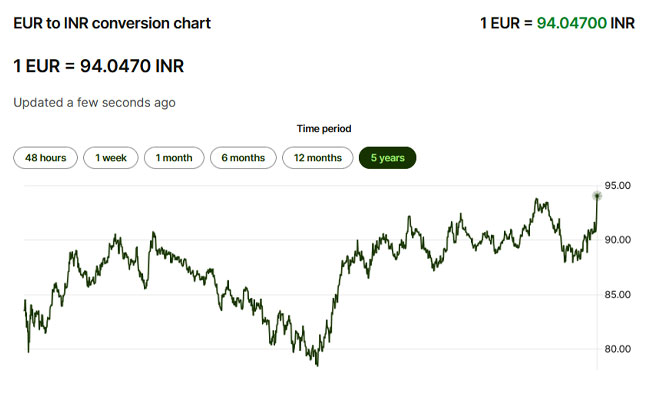This screenshot has height=400, width=650.
Task: Click the Updated a few seconds ago text
Action: click(x=95, y=102)
